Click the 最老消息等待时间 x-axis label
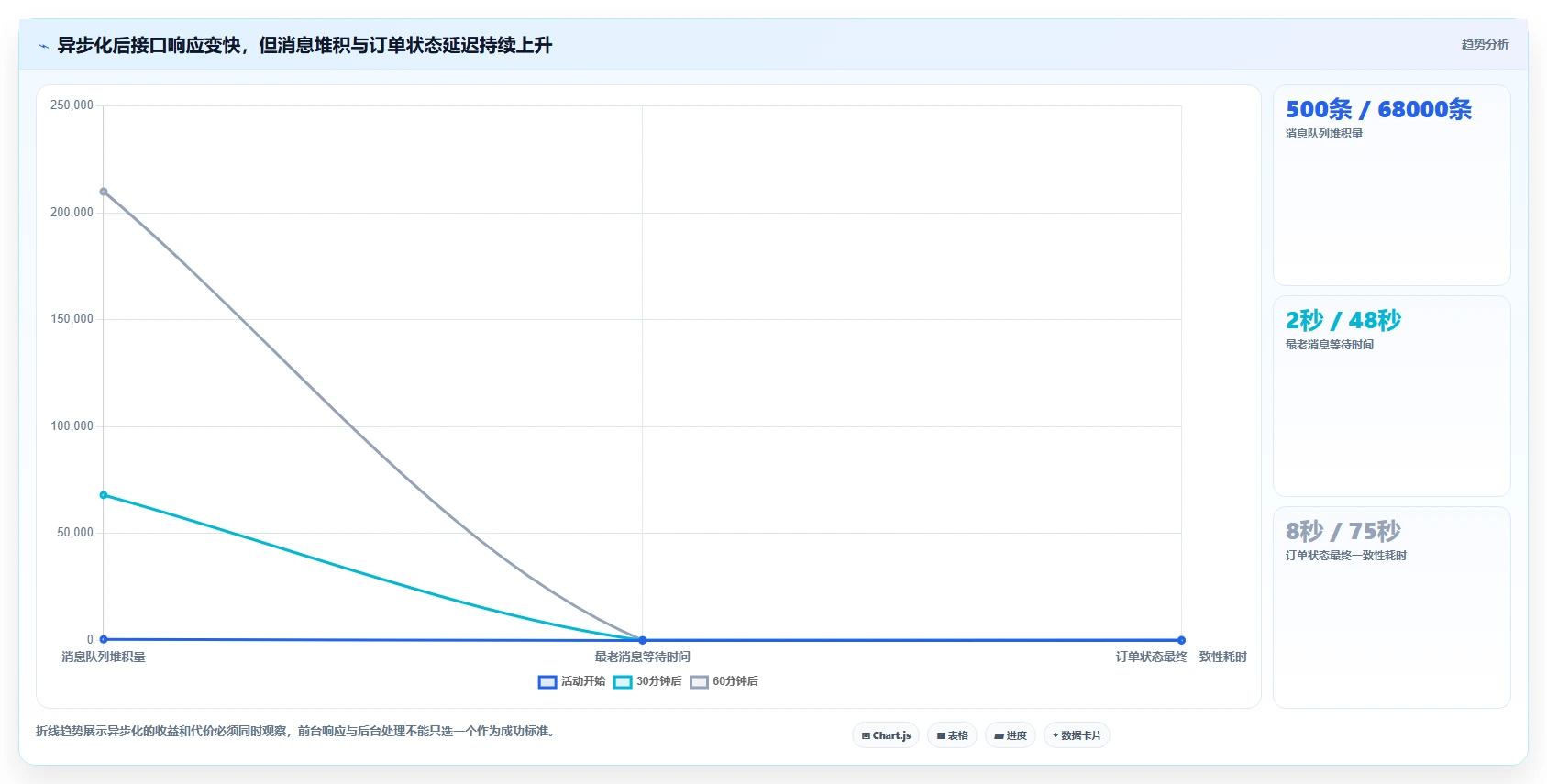 tap(642, 657)
